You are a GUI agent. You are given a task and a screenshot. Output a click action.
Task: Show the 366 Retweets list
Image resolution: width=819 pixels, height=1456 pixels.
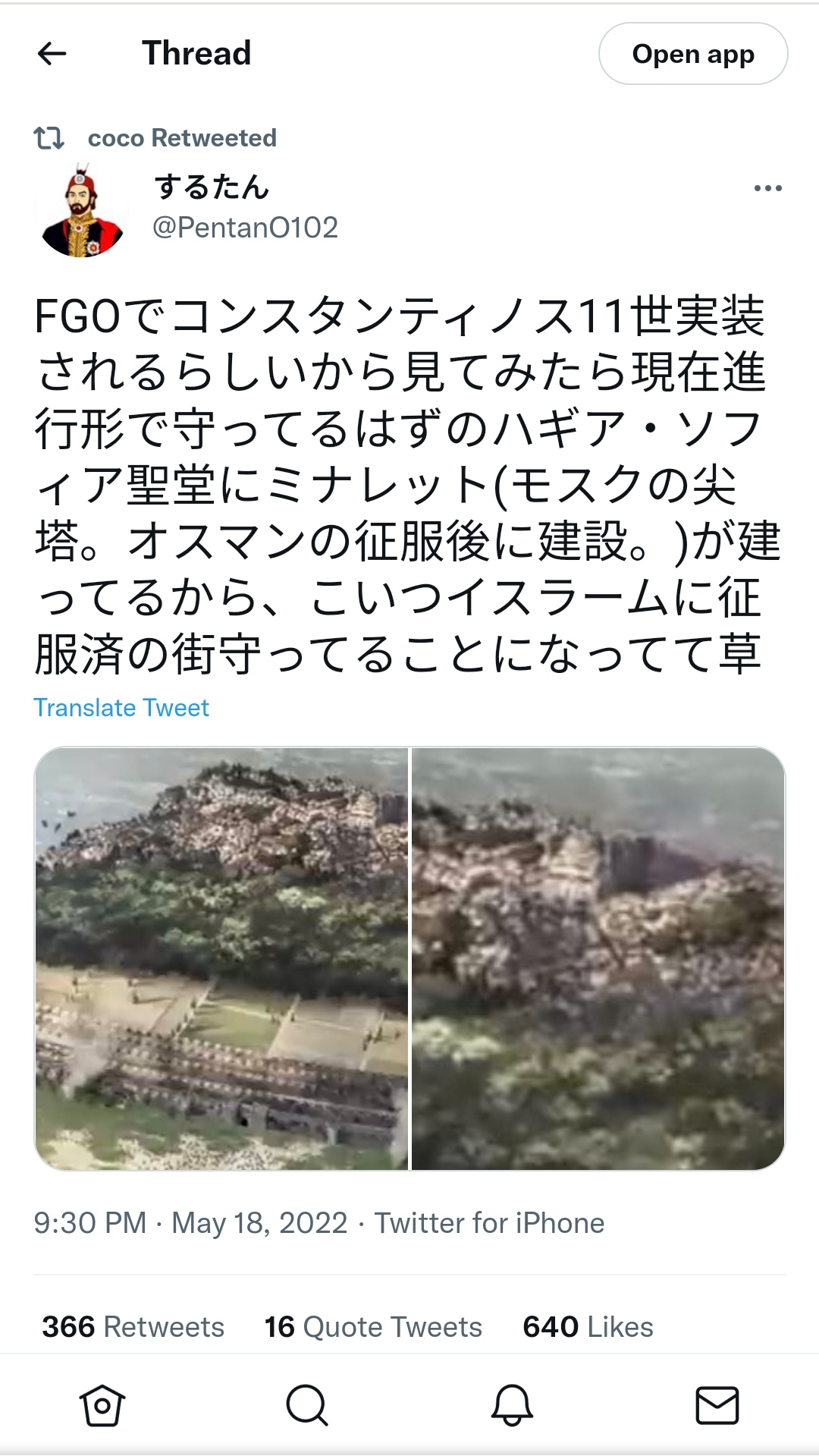133,1326
